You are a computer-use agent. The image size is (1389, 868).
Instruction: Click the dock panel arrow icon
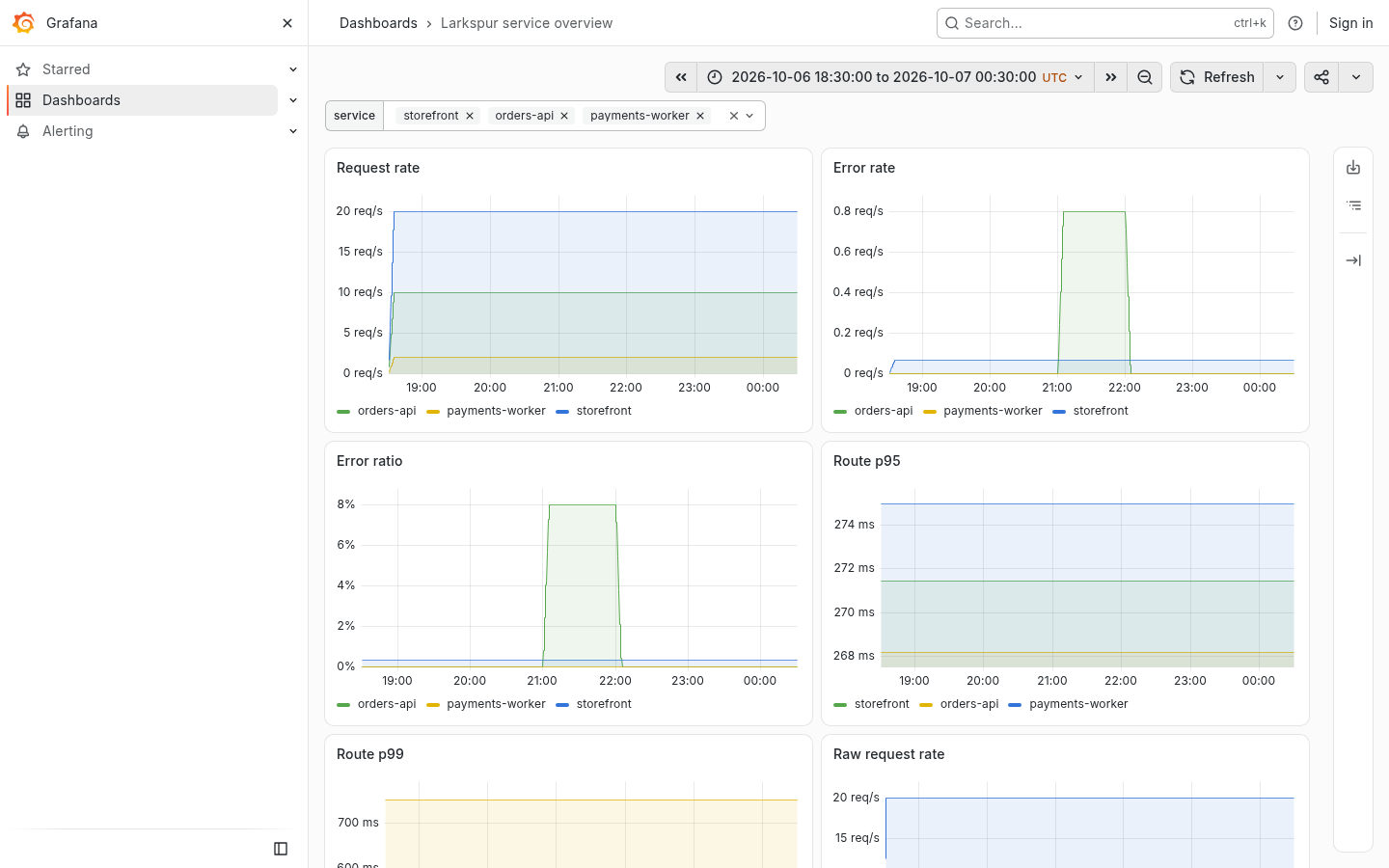(1353, 260)
